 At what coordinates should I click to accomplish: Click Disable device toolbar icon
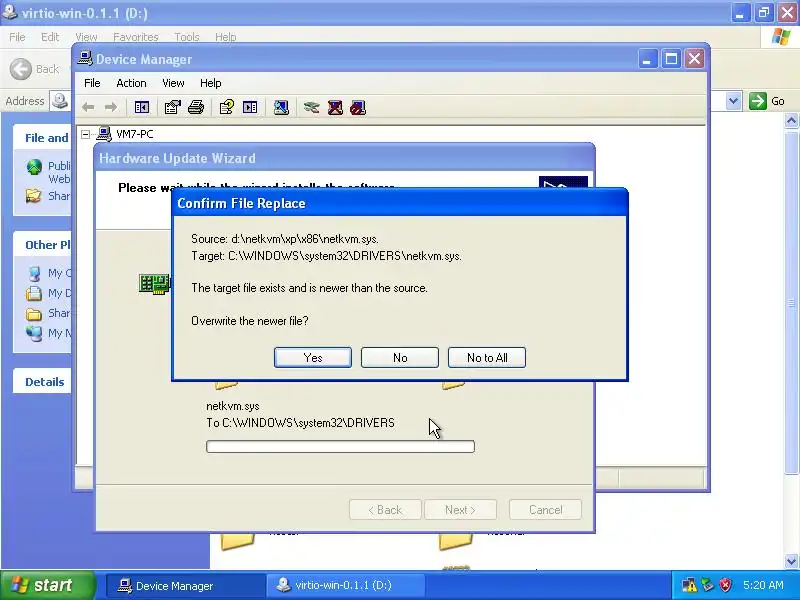[x=358, y=107]
